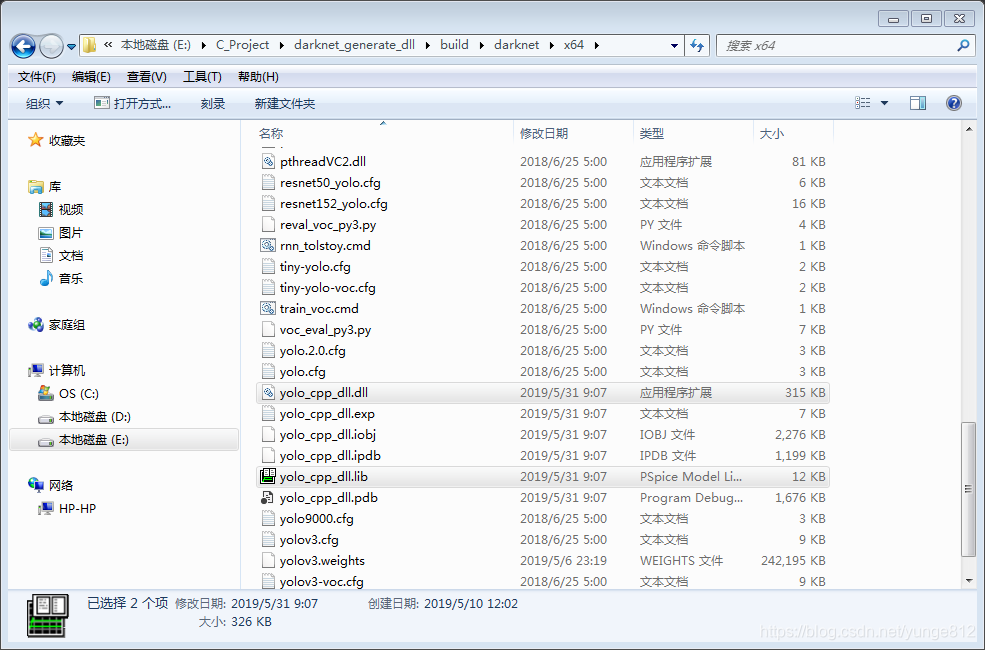Click yolo_cpp_dll.lib PSpice icon

[x=268, y=477]
